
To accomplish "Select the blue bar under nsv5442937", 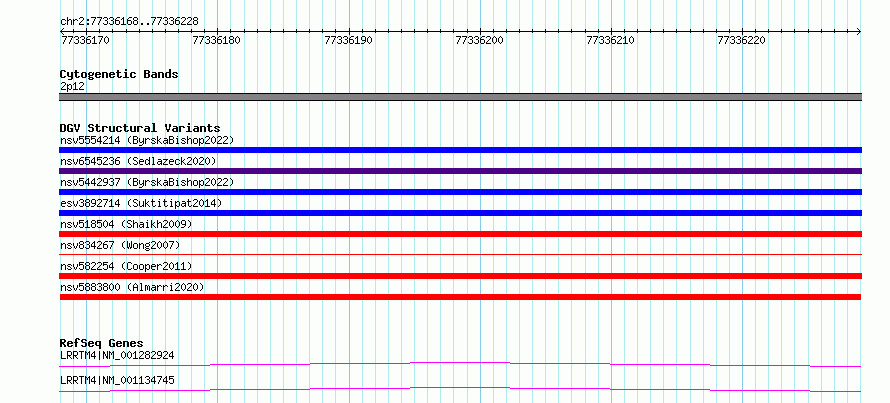I will (460, 192).
